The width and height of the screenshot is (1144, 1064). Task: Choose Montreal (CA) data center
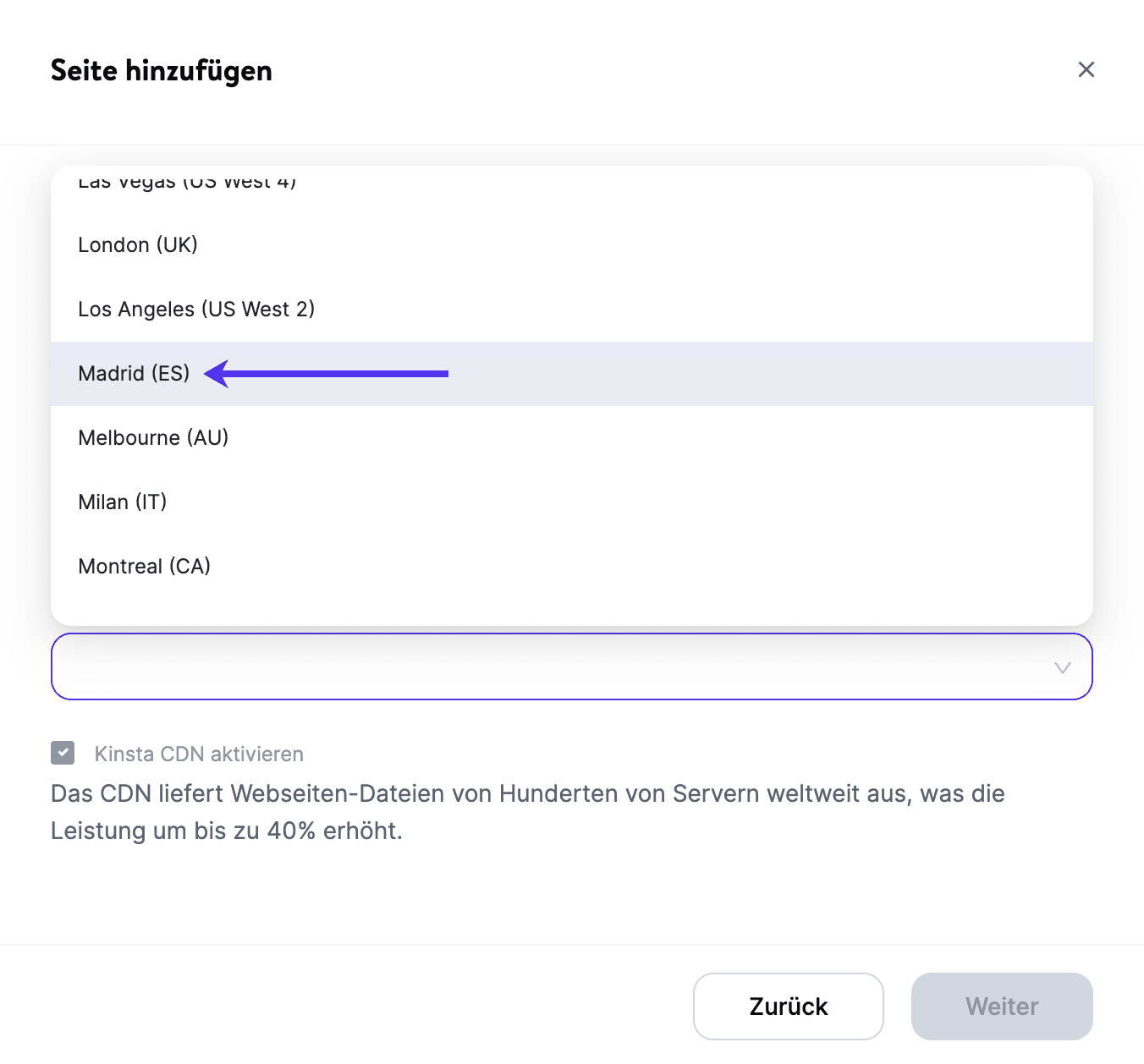tap(145, 566)
